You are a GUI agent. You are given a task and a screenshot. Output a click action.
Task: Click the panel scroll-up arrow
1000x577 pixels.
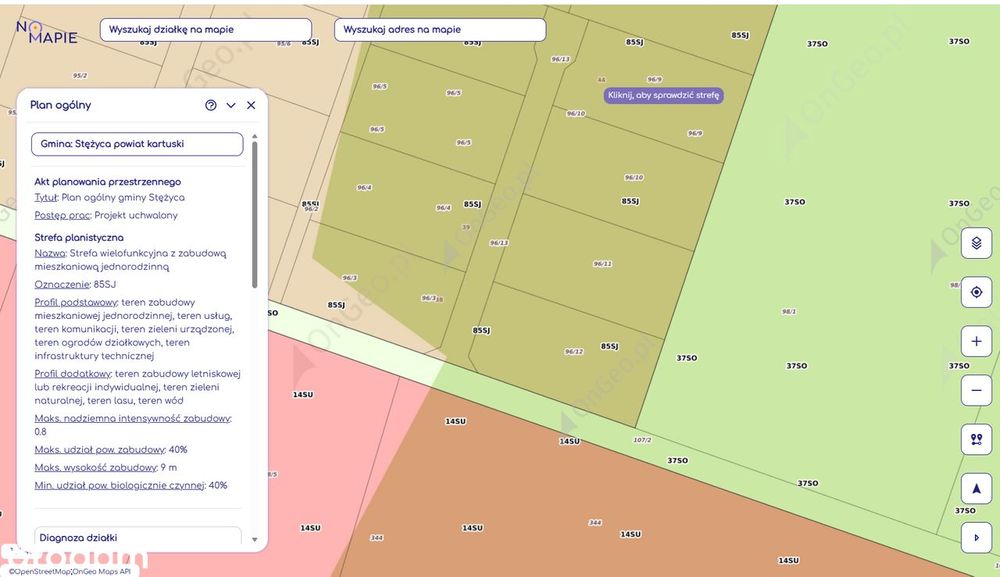click(x=254, y=136)
